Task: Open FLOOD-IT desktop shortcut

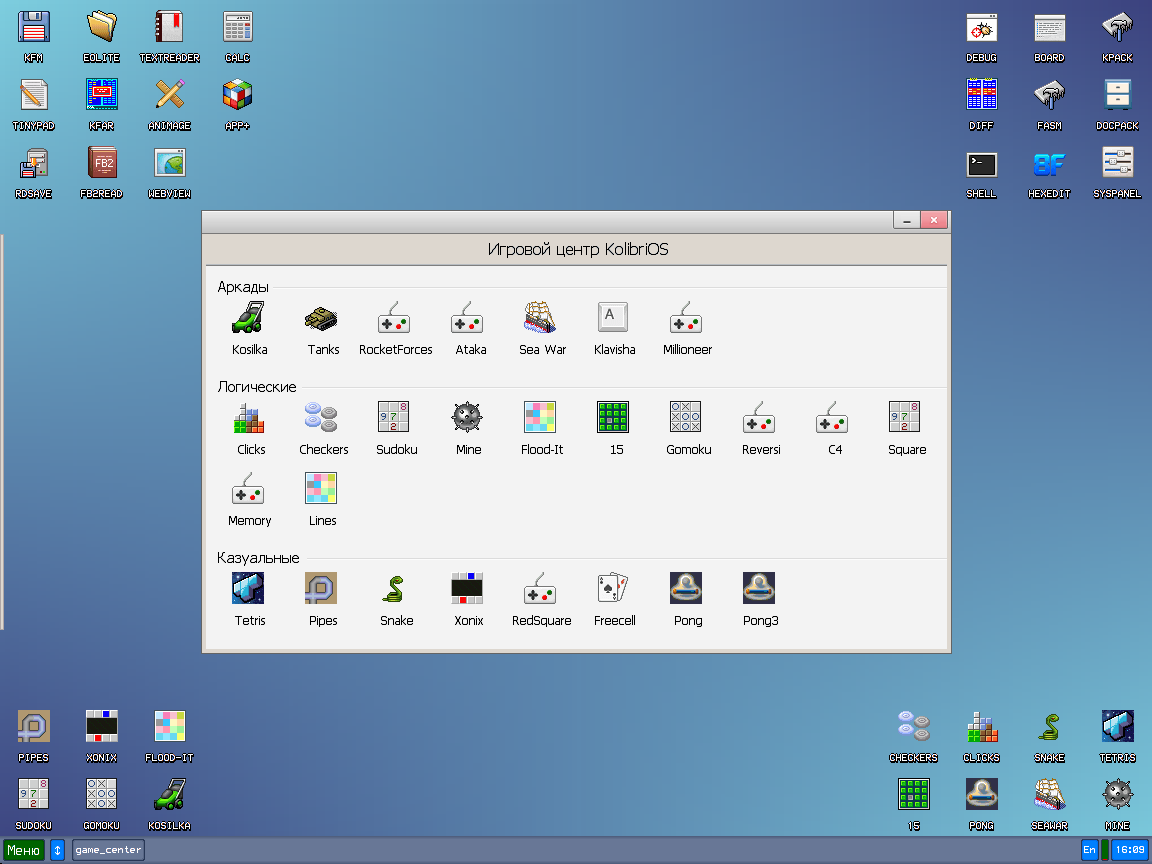Action: tap(169, 737)
